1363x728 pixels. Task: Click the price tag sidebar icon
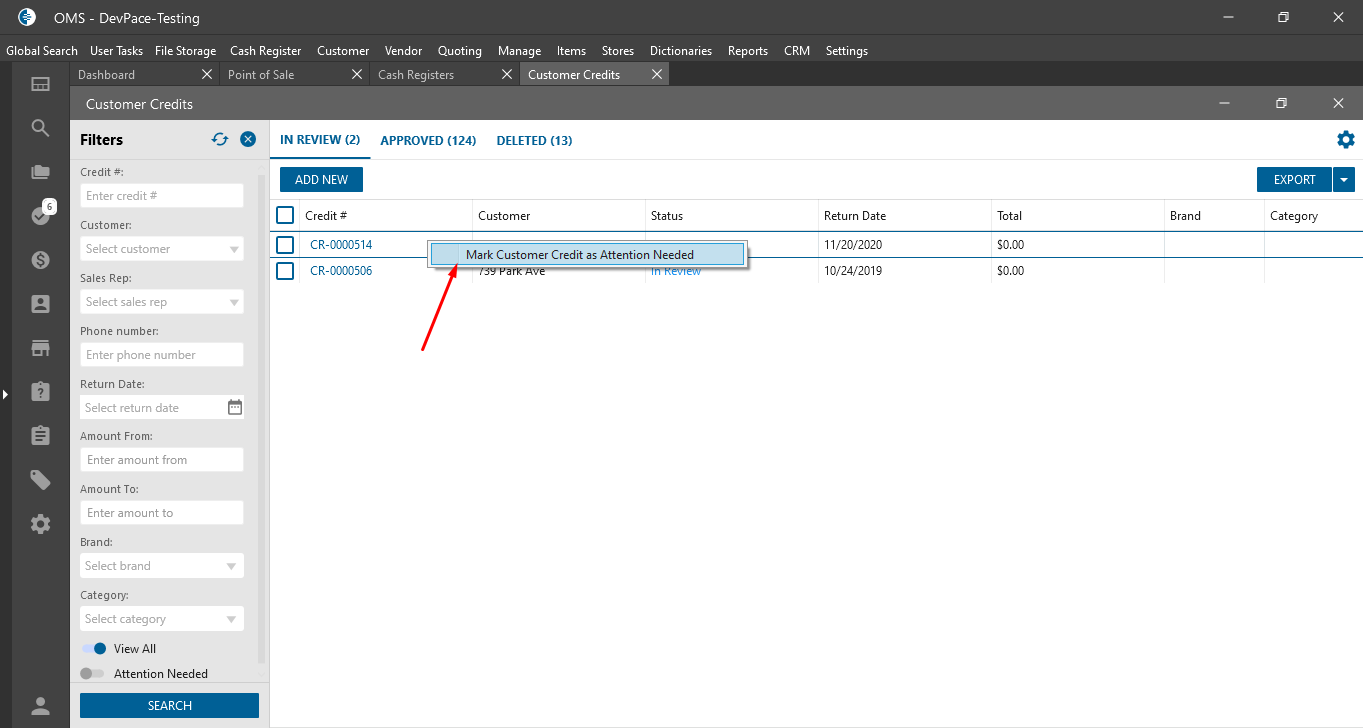[40, 480]
